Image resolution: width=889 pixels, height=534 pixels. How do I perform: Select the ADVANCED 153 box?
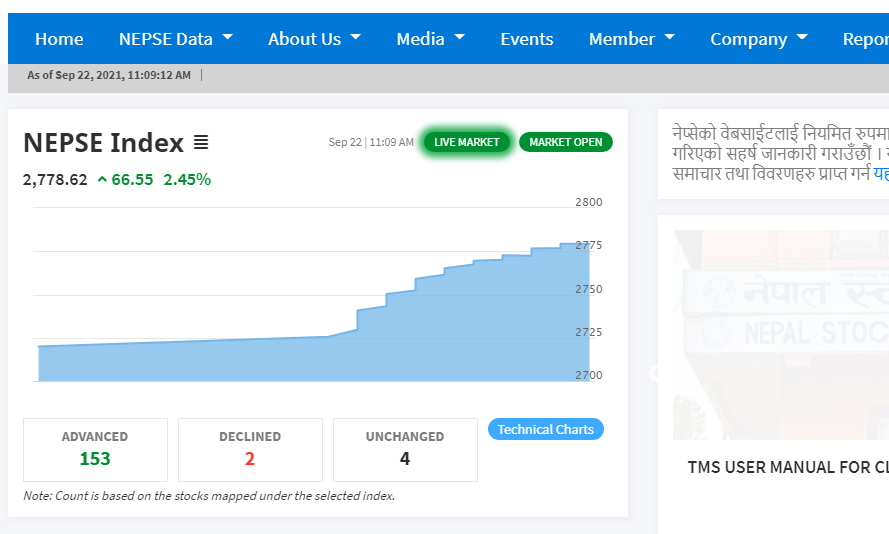pyautogui.click(x=95, y=450)
